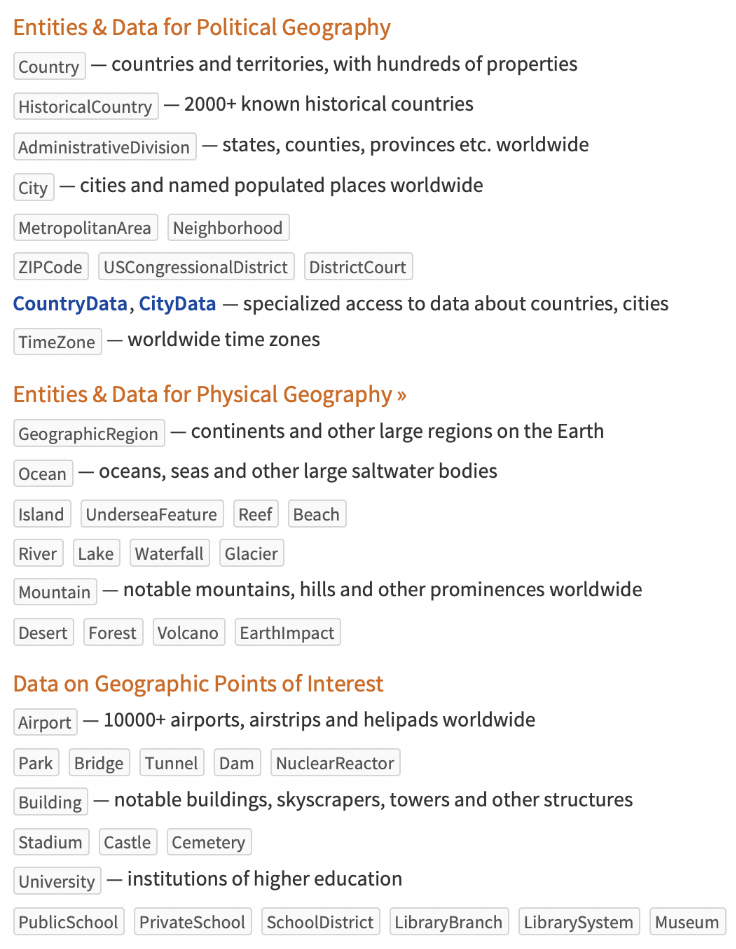736x949 pixels.
Task: Open the AdministrativeDivision entity page
Action: tap(104, 147)
